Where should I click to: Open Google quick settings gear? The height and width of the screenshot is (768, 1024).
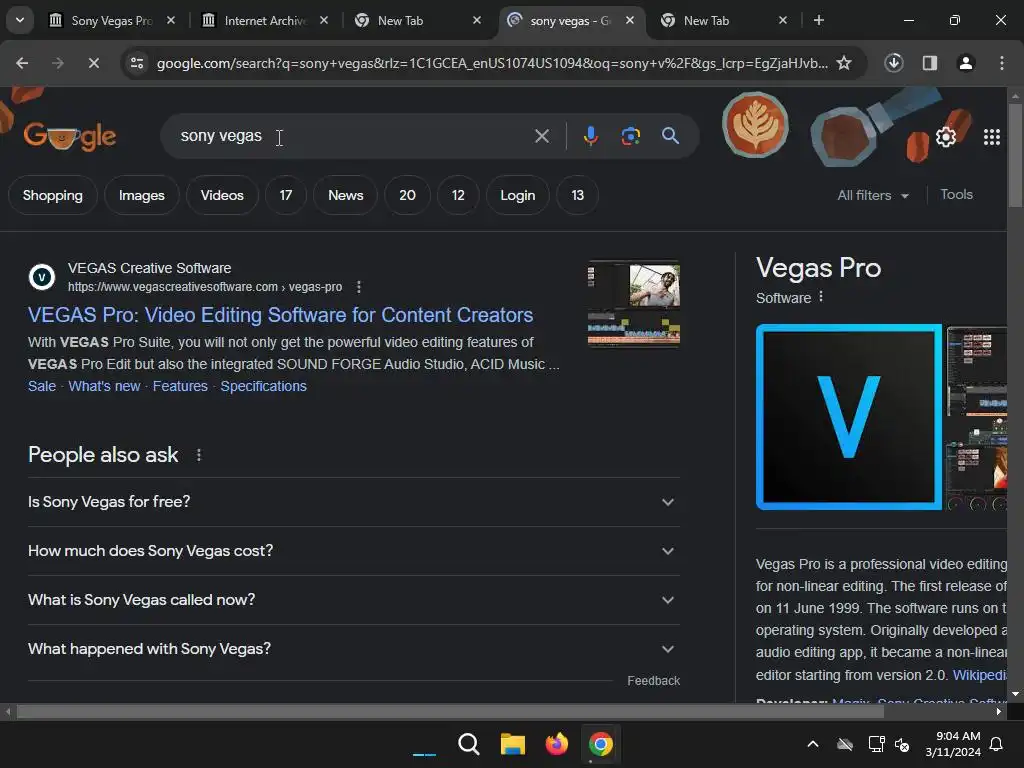[x=946, y=136]
